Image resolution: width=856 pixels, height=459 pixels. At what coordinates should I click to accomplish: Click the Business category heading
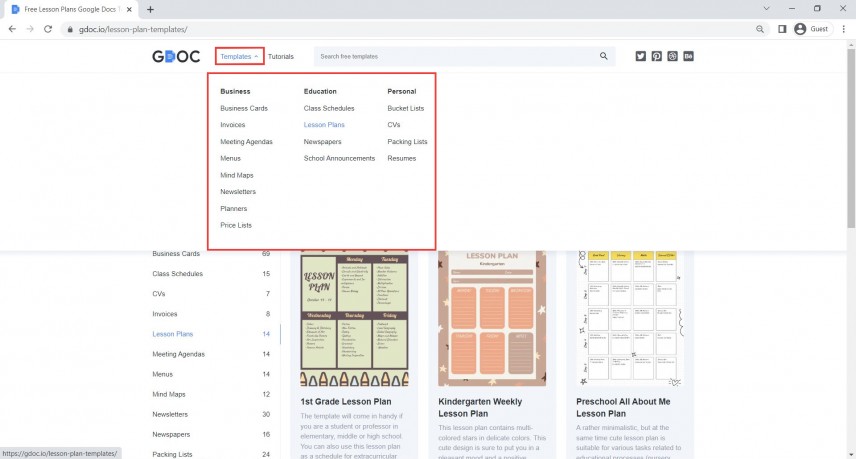[x=235, y=91]
